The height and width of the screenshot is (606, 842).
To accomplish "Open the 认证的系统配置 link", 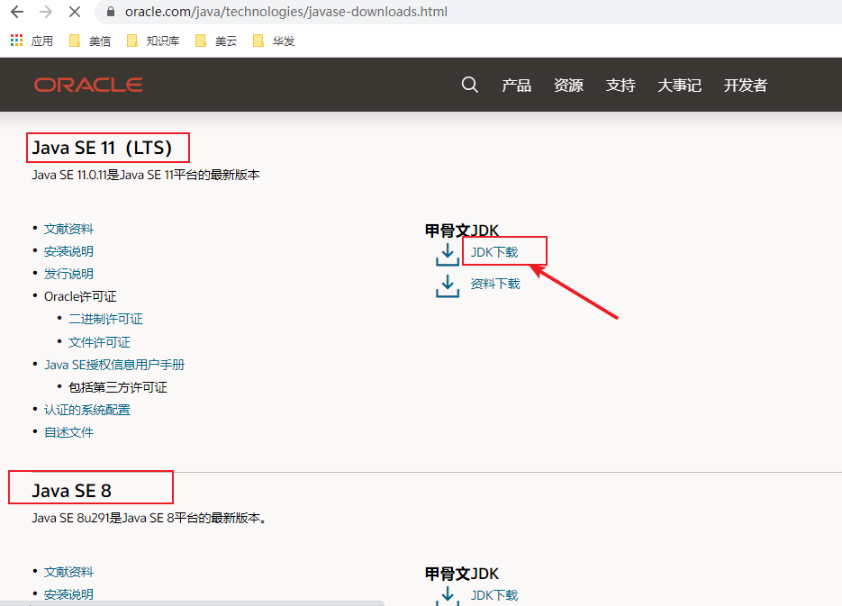I will [87, 410].
